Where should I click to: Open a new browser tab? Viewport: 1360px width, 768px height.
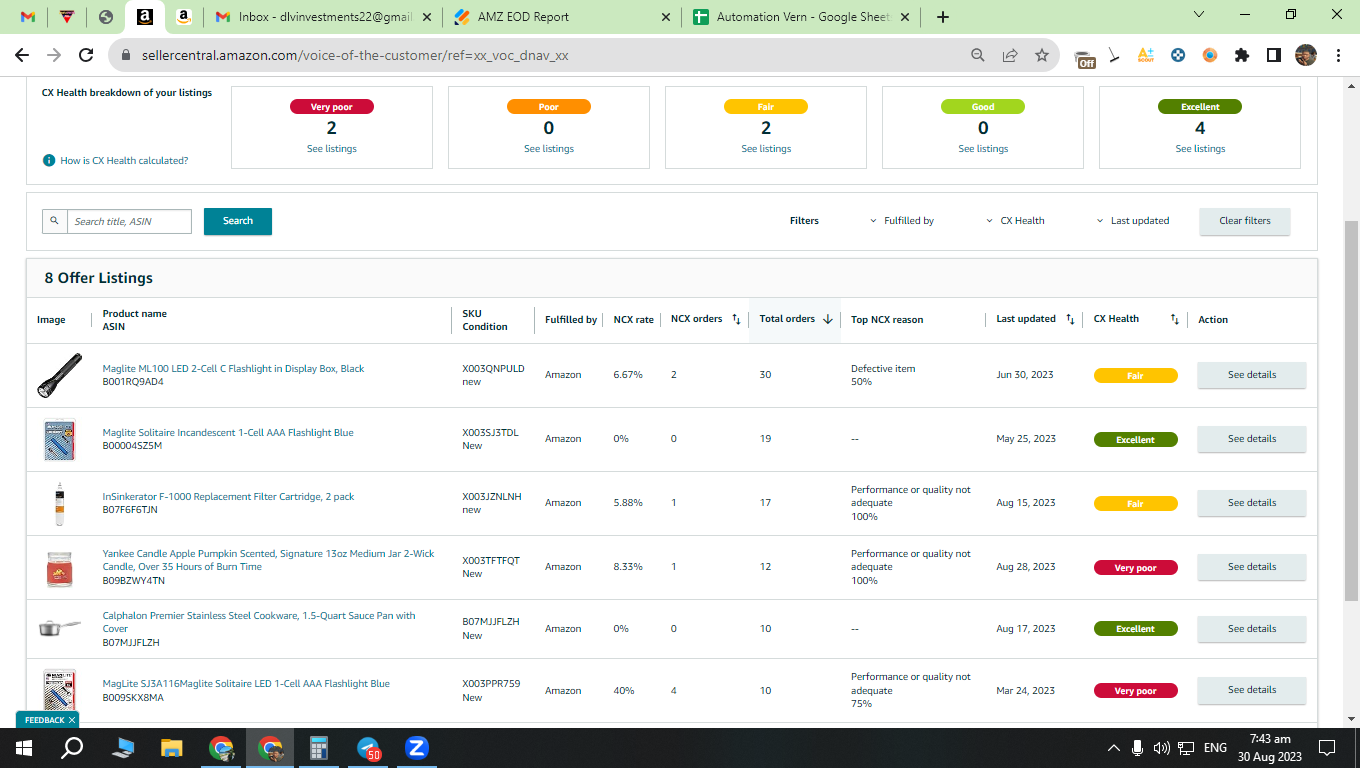pyautogui.click(x=942, y=17)
